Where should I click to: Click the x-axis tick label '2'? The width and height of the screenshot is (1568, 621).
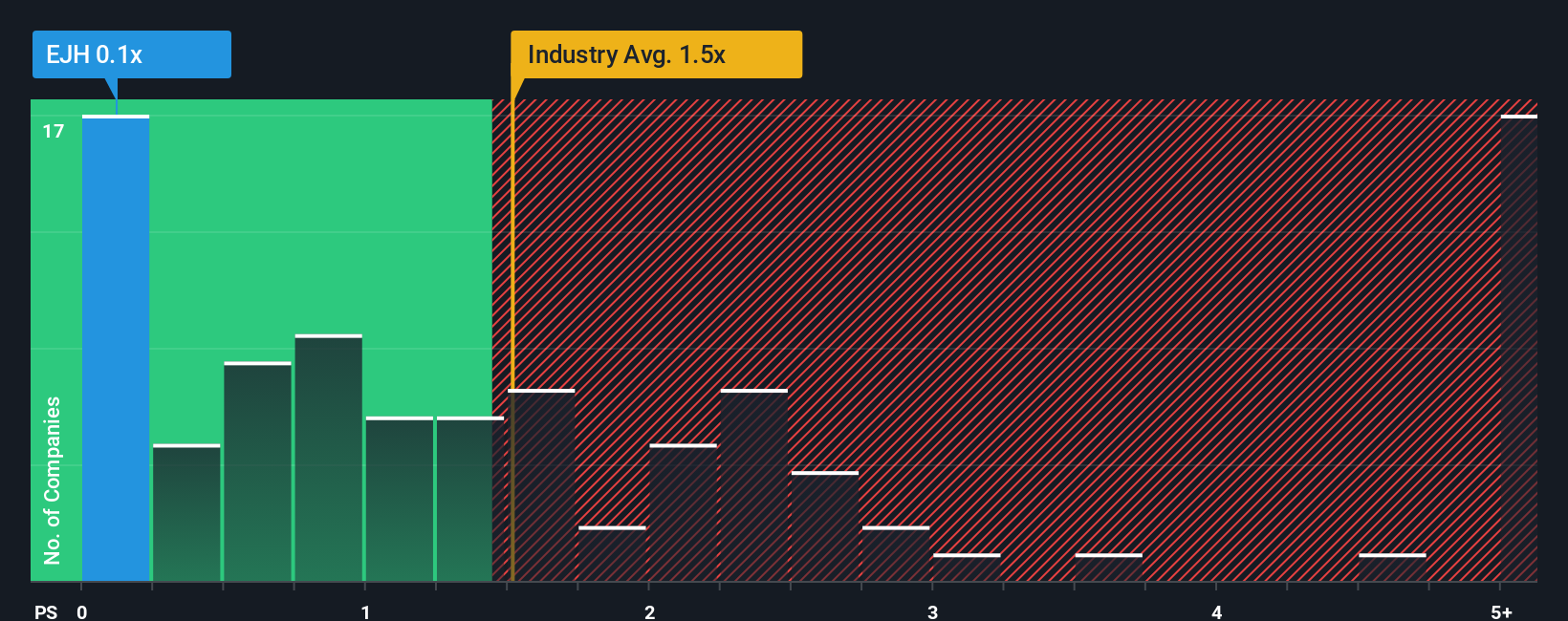tap(649, 612)
